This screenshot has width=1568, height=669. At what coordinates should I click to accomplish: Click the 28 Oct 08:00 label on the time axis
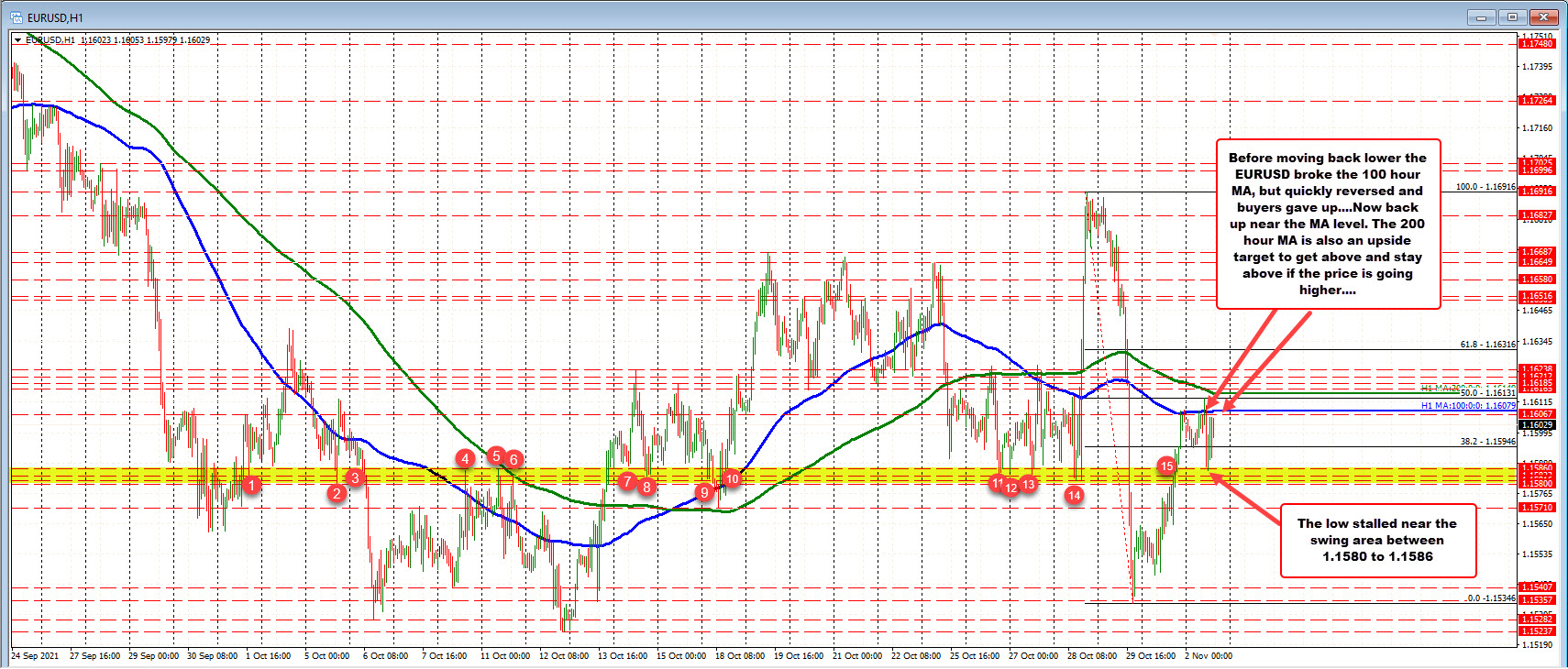point(1091,656)
